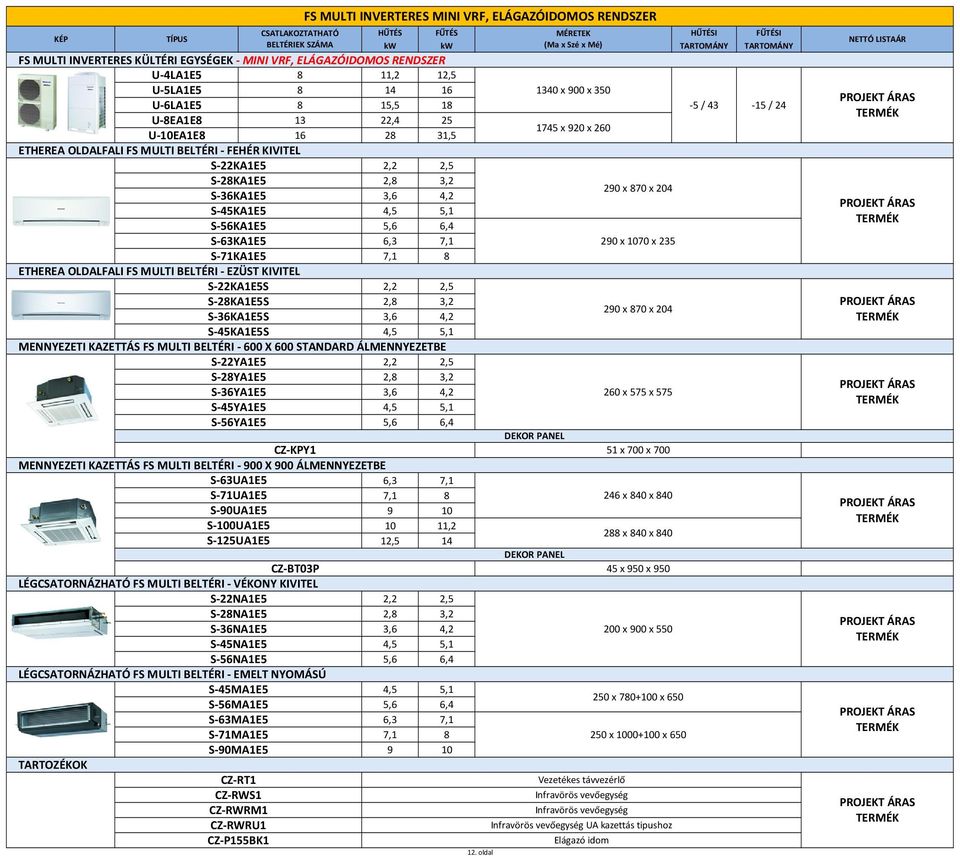This screenshot has width=960, height=856.
Task: Select model 'U-10EA1E8'
Action: [177, 135]
